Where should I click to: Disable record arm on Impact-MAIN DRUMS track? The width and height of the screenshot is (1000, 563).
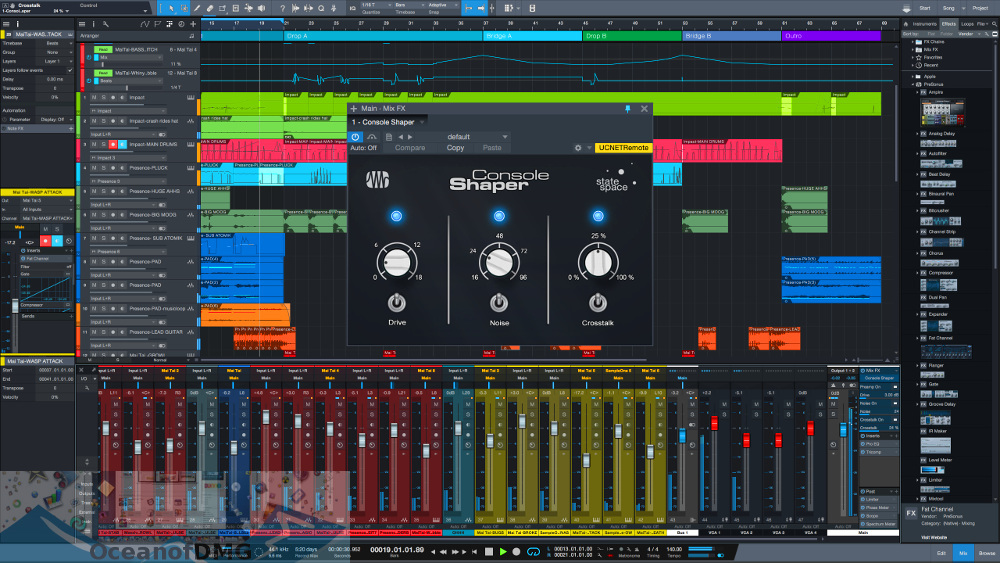113,145
